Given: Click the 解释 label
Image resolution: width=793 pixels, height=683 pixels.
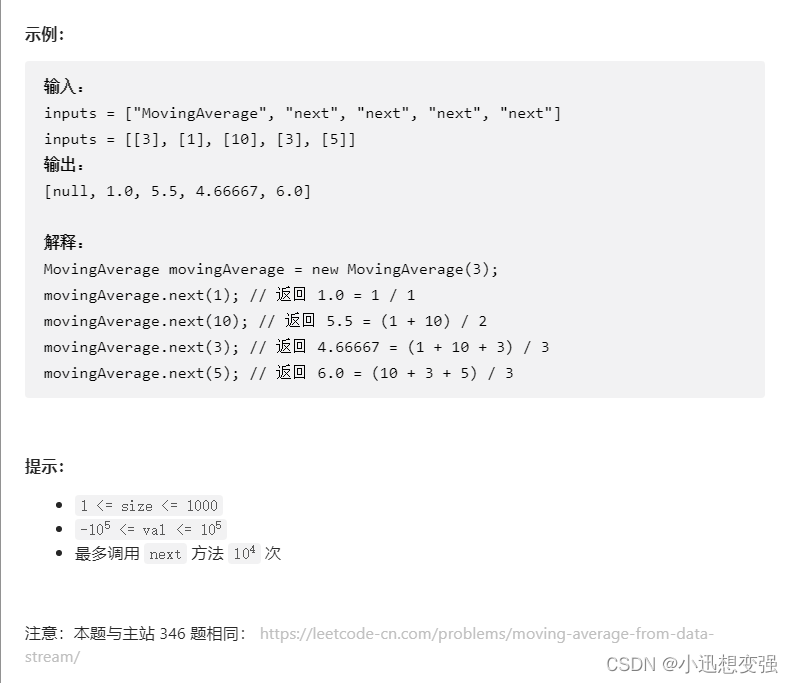Looking at the screenshot, I should (65, 243).
